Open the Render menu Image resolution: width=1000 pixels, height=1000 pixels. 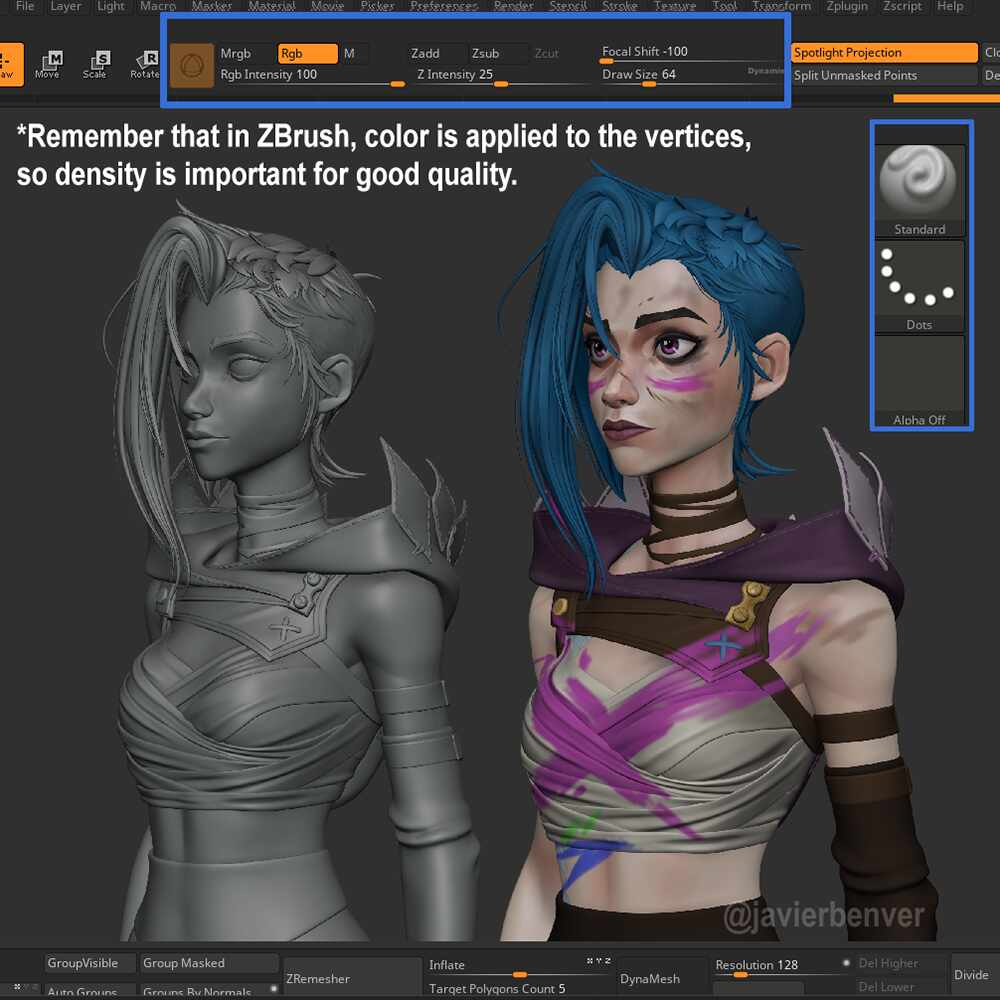[513, 6]
